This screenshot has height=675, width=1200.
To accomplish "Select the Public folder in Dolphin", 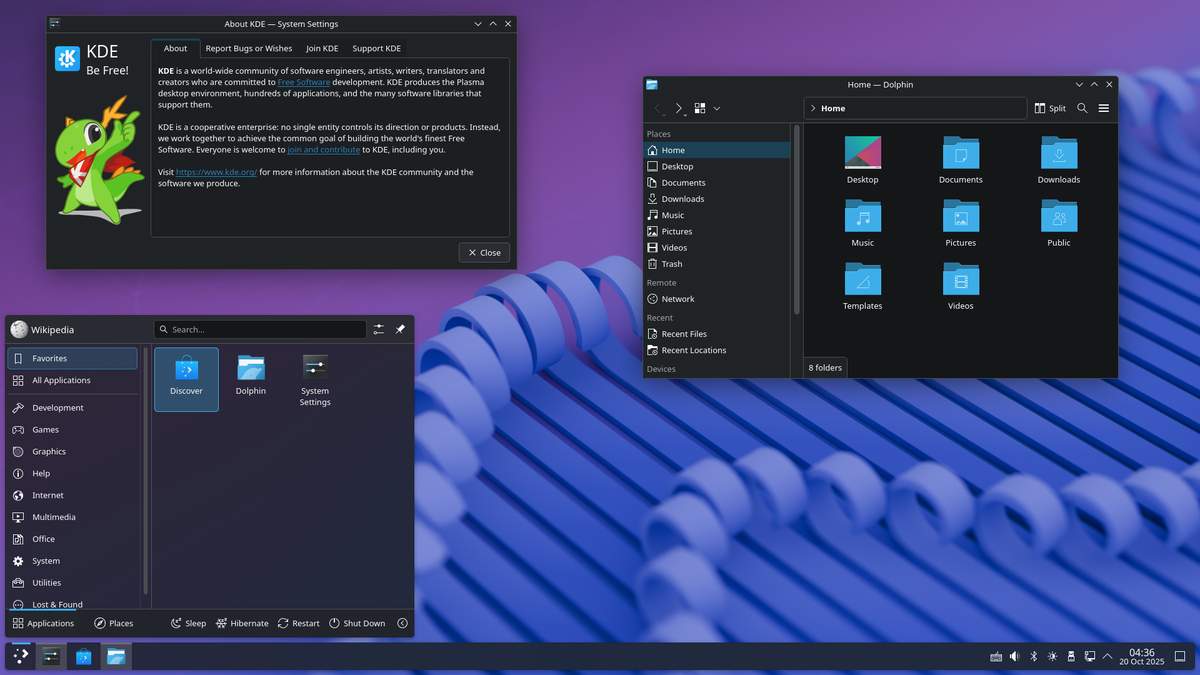I will (1058, 223).
